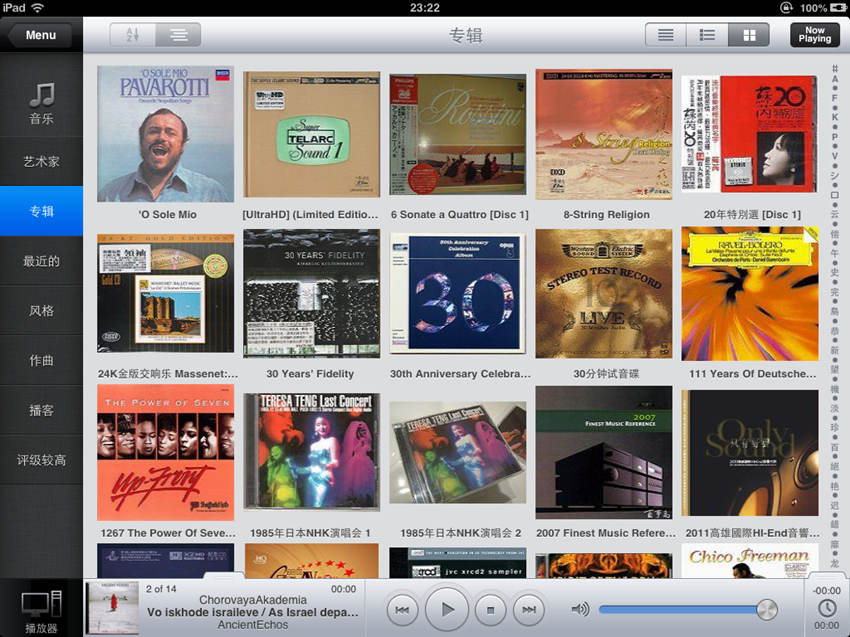
Task: Skip to previous track
Action: [x=402, y=610]
